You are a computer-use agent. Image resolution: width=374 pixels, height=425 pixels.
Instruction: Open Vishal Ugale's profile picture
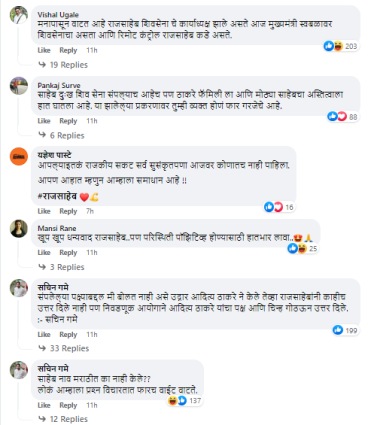point(19,15)
